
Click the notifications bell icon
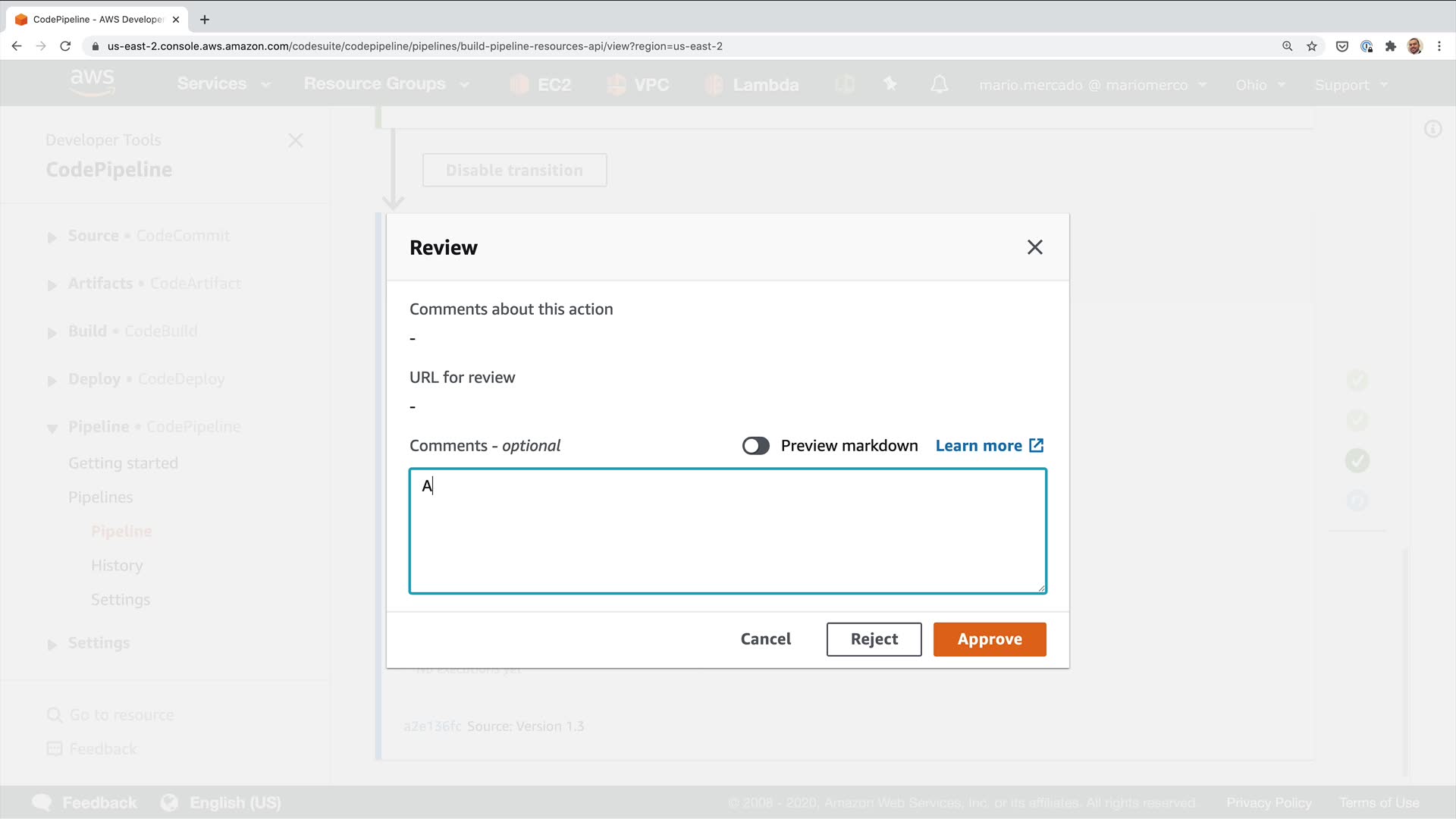pos(939,84)
